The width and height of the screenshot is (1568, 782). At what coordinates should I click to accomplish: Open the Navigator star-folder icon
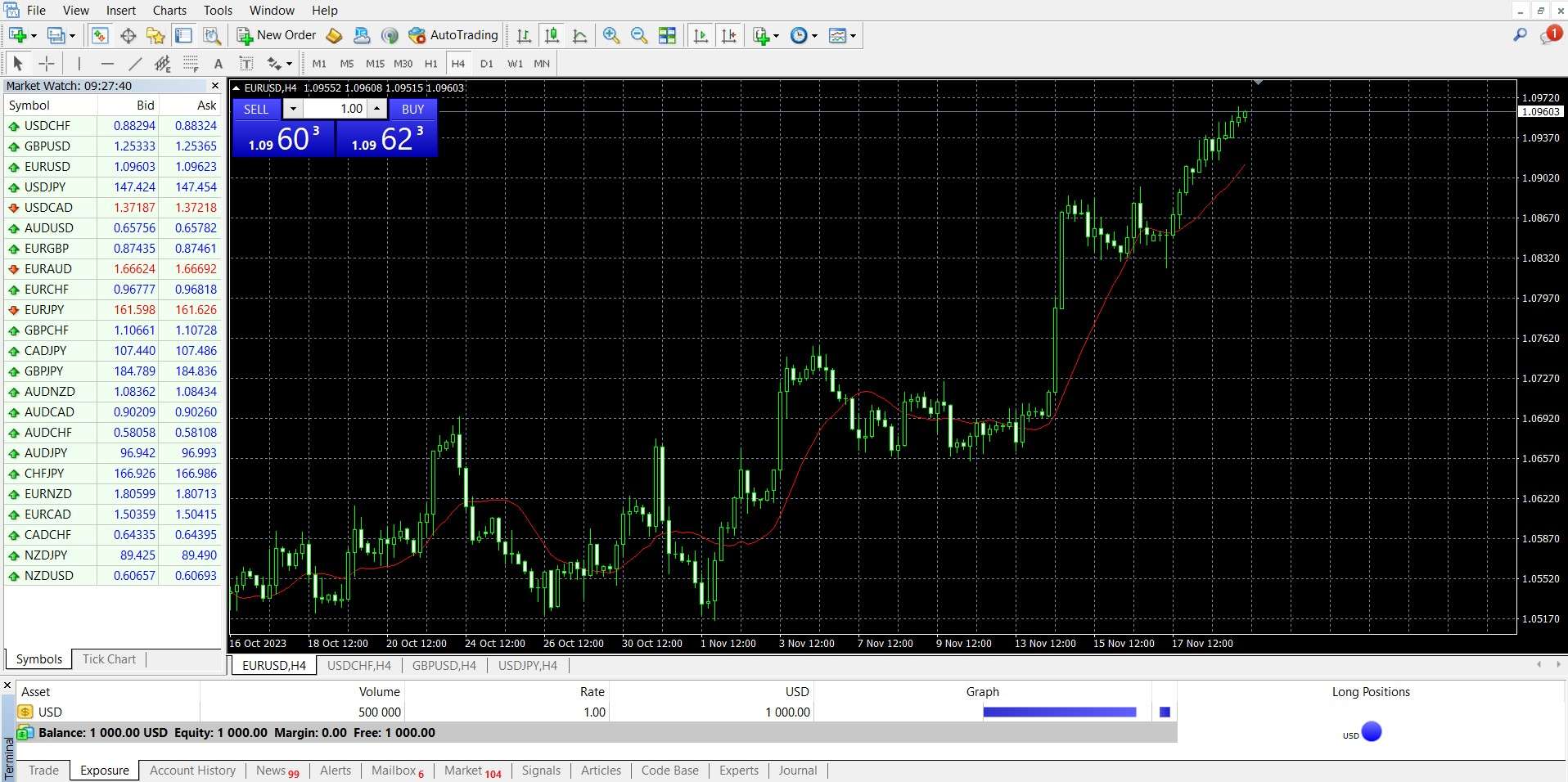pyautogui.click(x=155, y=35)
